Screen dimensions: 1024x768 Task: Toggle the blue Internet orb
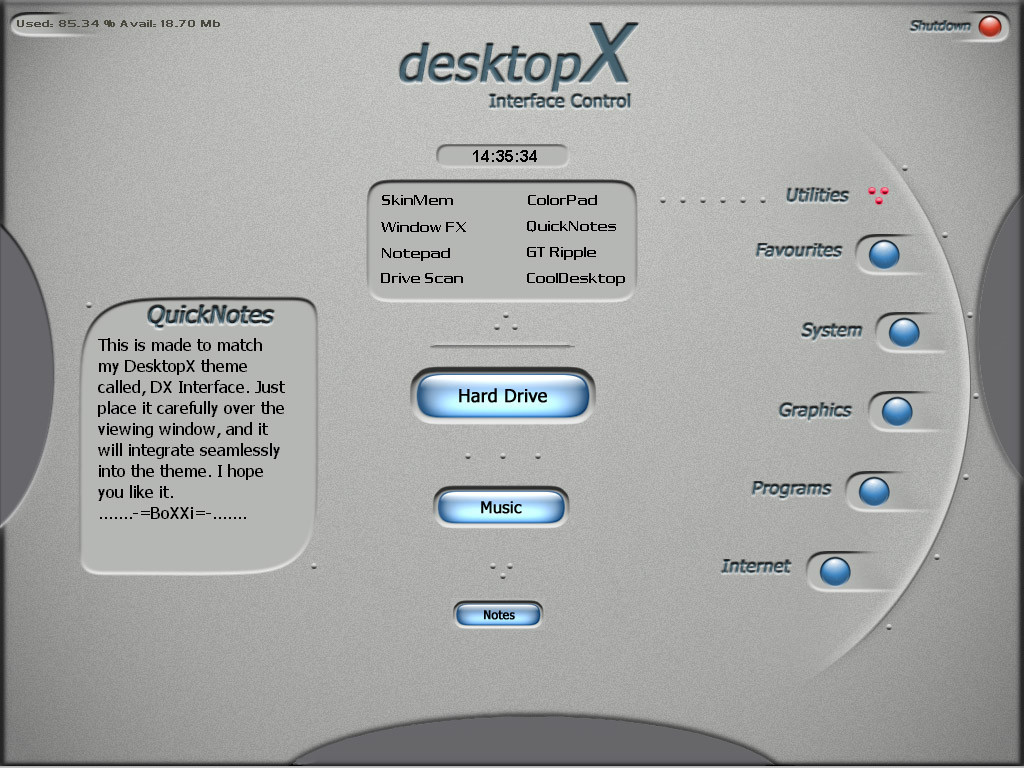pos(835,571)
